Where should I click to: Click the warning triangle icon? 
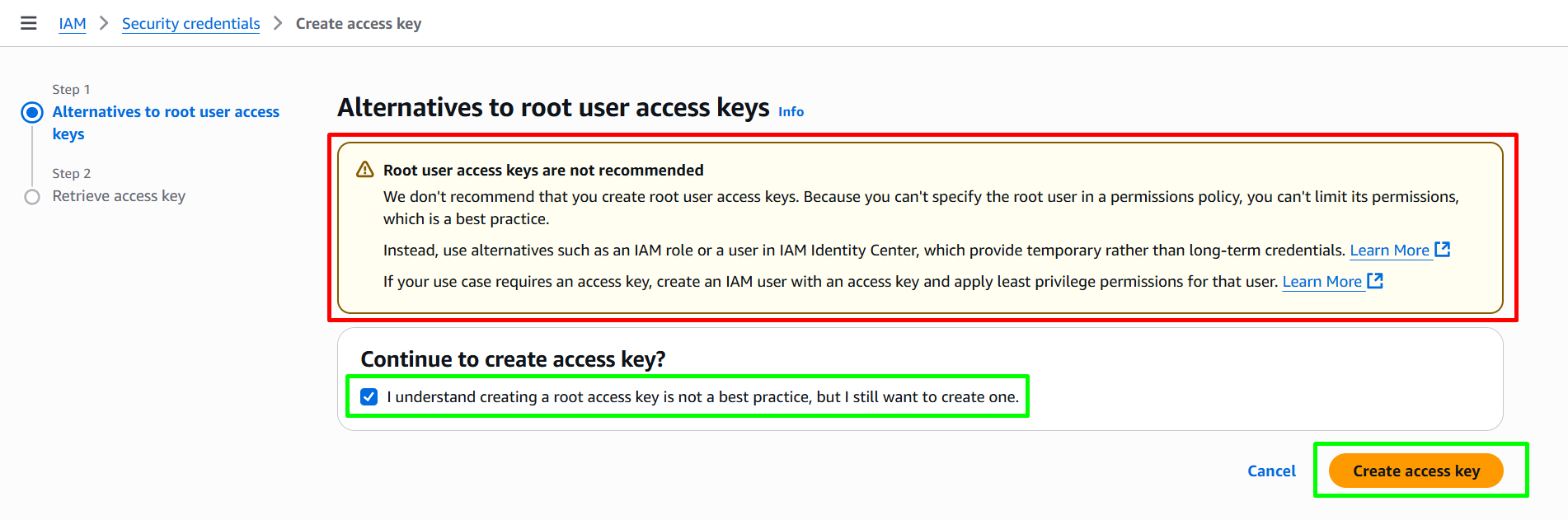365,170
